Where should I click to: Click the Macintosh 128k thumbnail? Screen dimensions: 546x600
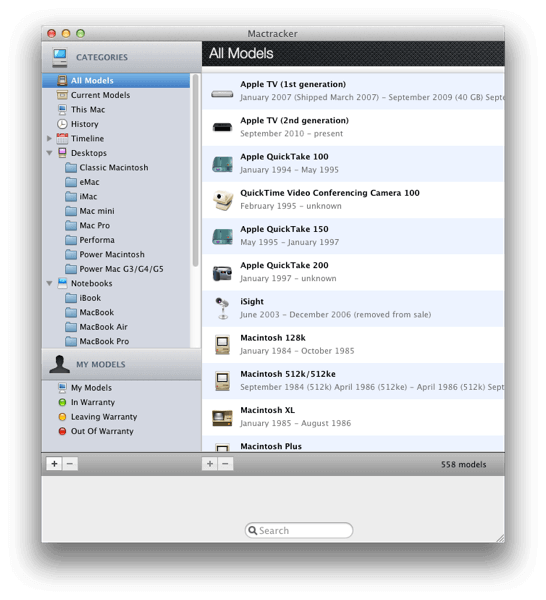222,345
